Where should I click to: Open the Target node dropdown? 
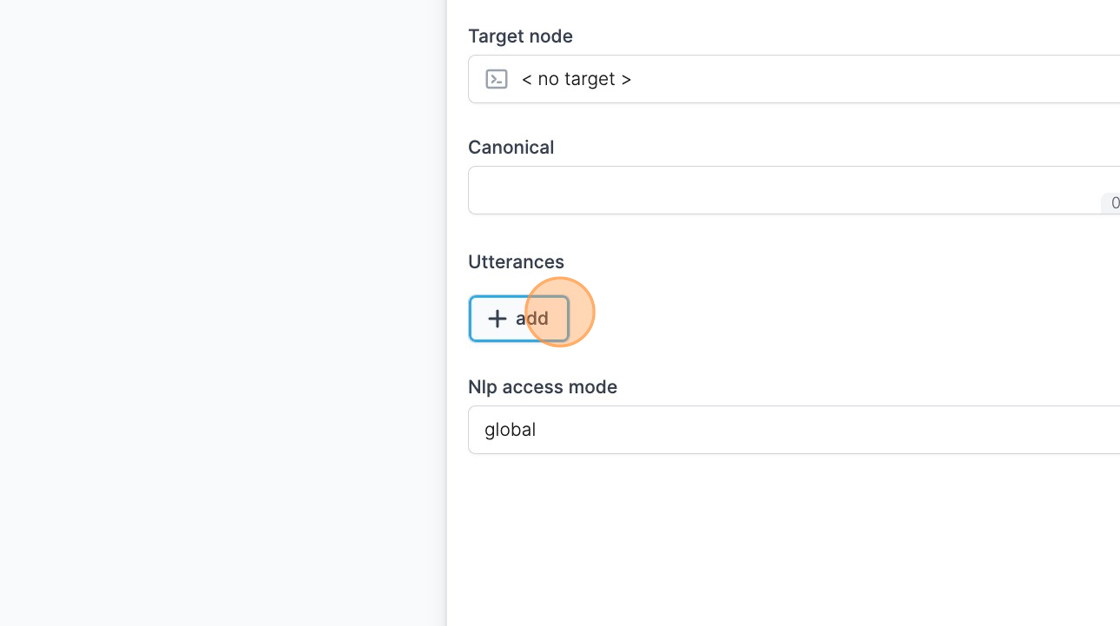click(794, 79)
